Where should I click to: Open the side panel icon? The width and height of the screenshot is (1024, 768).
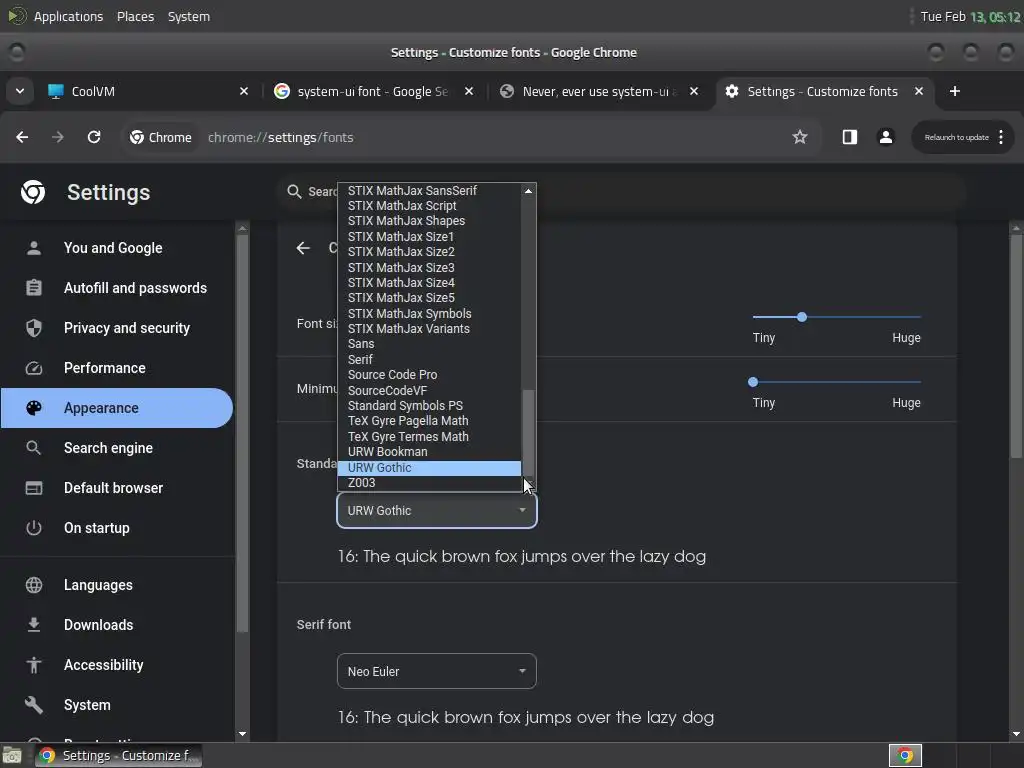point(849,137)
